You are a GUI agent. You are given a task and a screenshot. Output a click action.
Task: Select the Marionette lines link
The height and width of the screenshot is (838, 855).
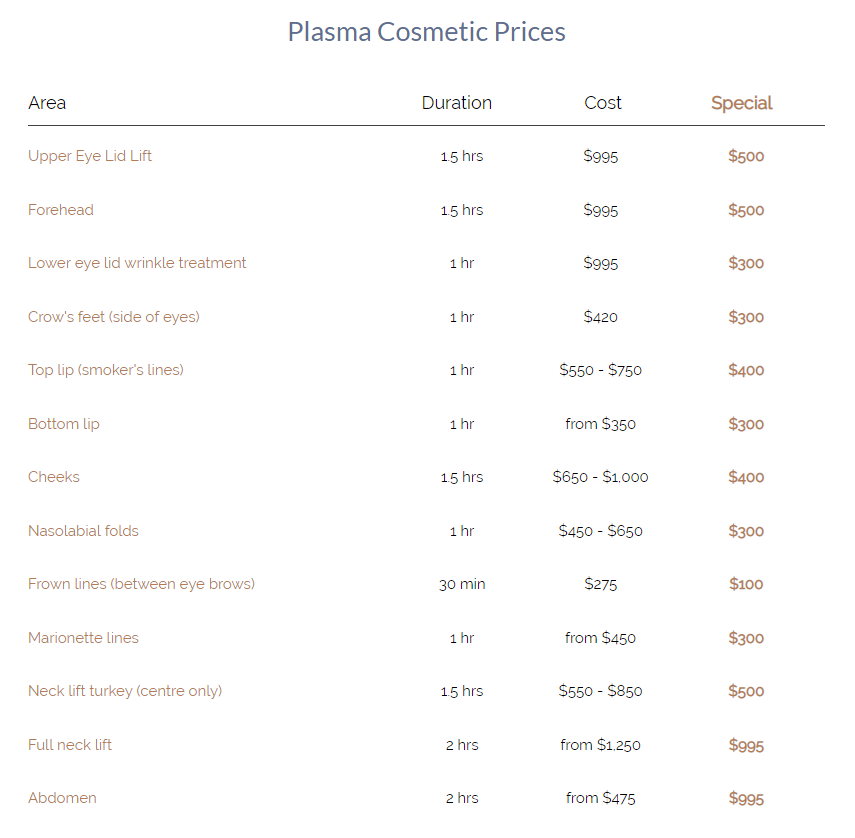click(83, 638)
